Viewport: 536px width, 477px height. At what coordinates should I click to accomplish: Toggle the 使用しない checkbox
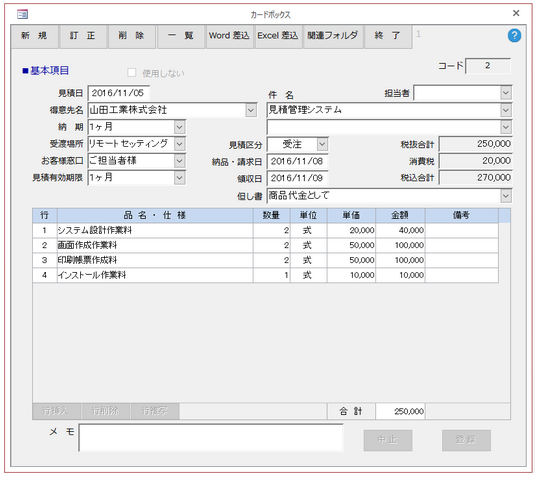tap(132, 72)
